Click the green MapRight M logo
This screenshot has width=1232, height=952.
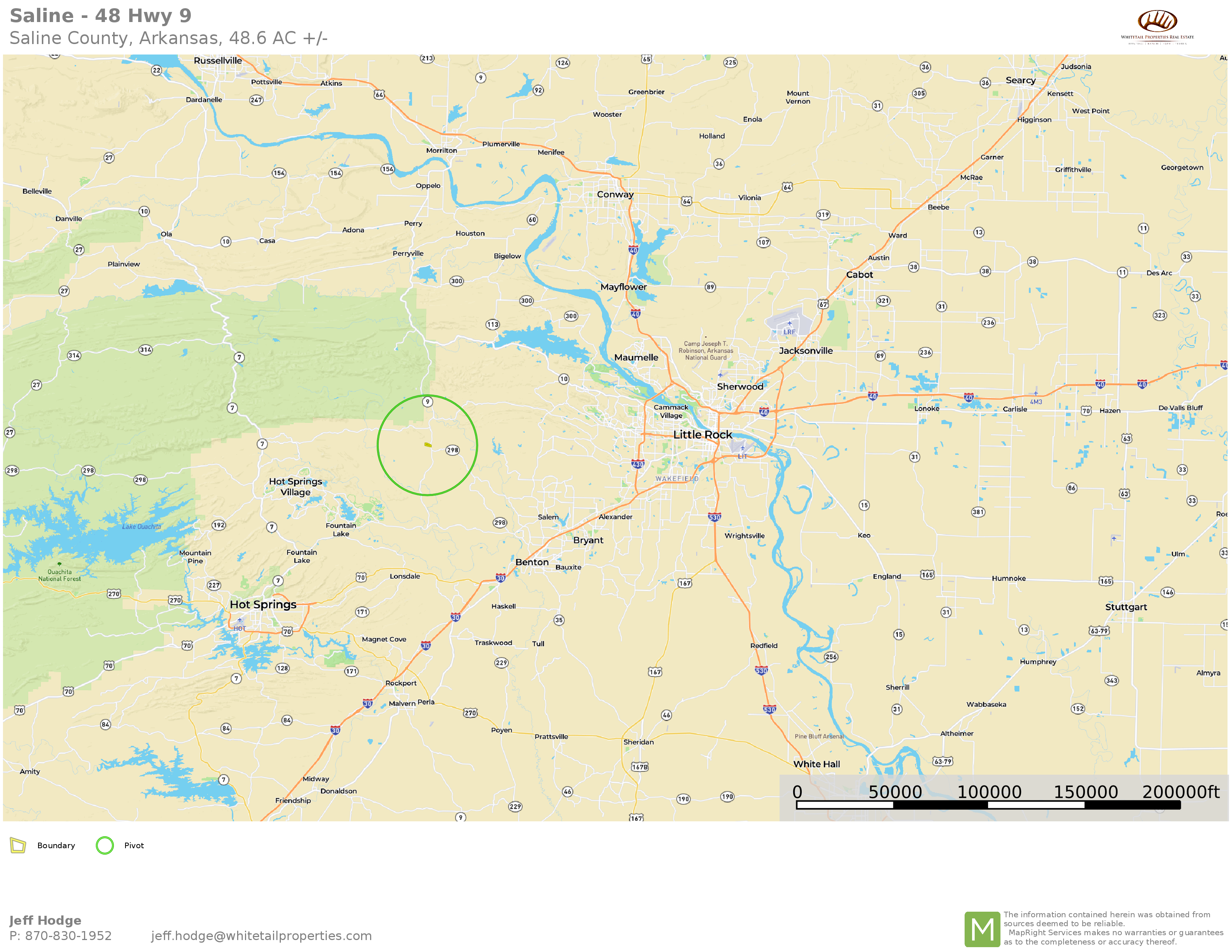[981, 929]
